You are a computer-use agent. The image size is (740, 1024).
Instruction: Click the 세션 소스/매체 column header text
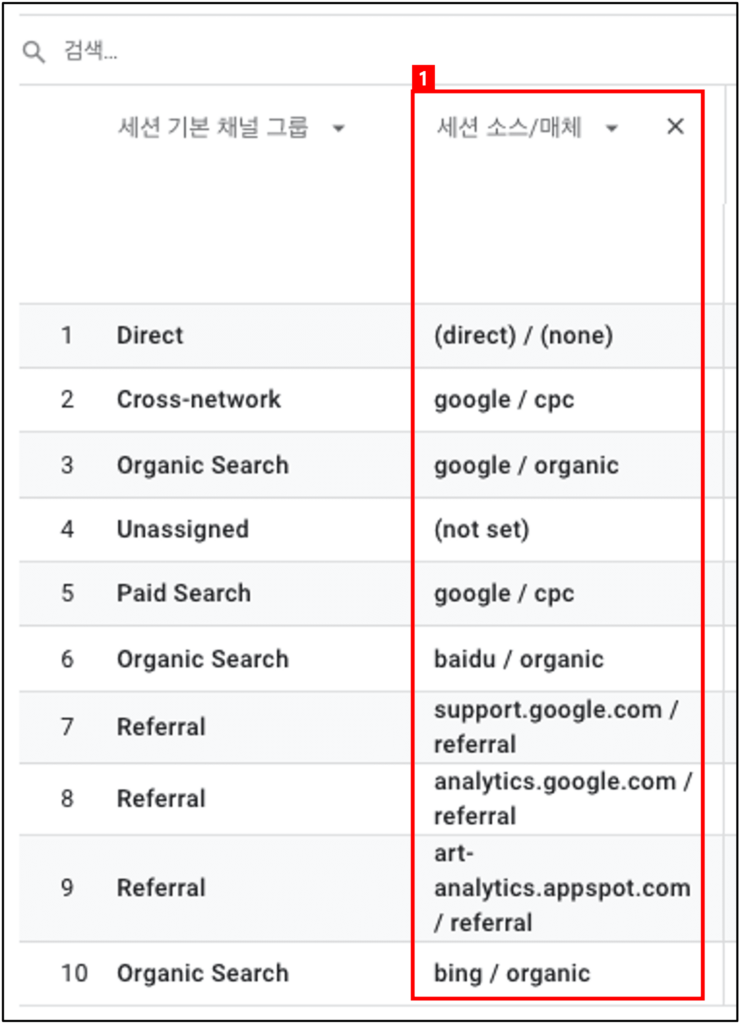(509, 127)
